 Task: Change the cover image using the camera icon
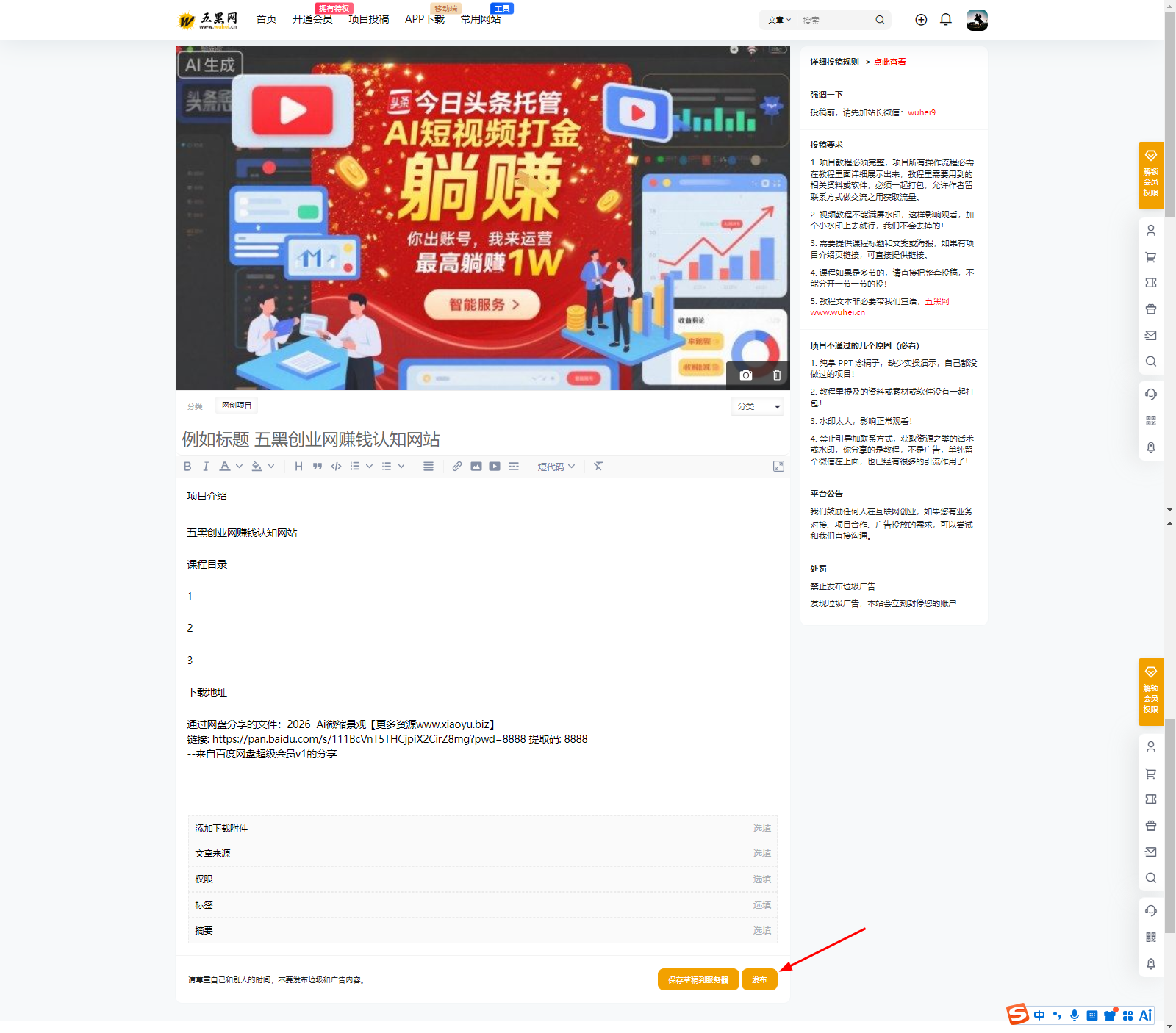(746, 375)
